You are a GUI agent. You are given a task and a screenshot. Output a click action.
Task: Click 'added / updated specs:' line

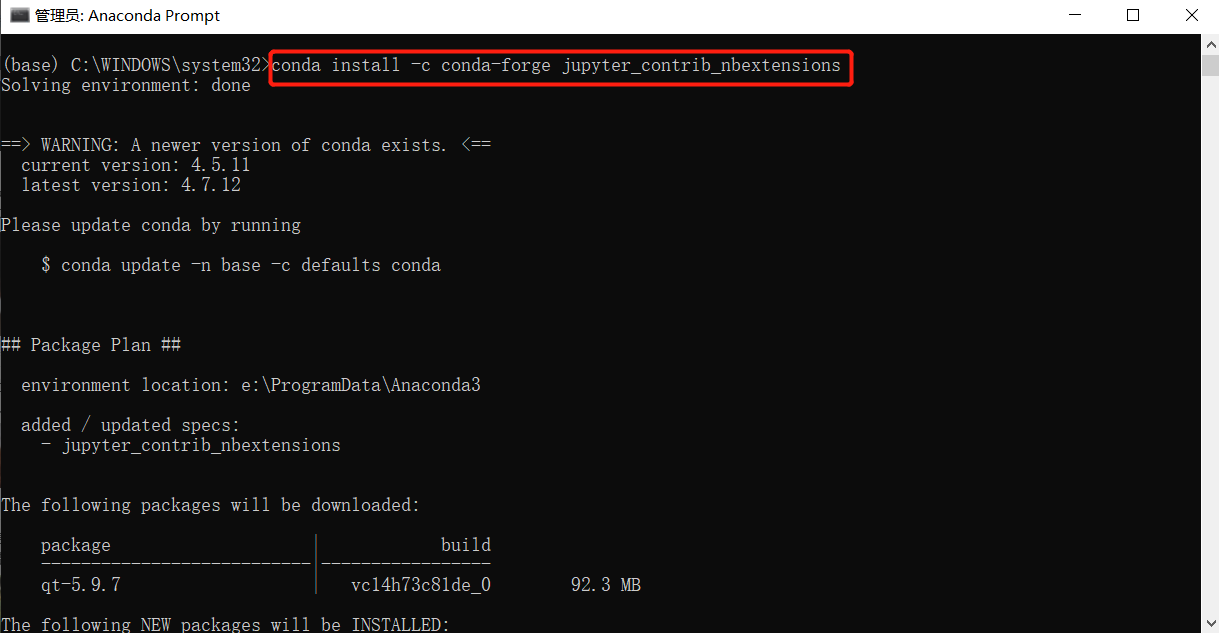click(x=131, y=425)
